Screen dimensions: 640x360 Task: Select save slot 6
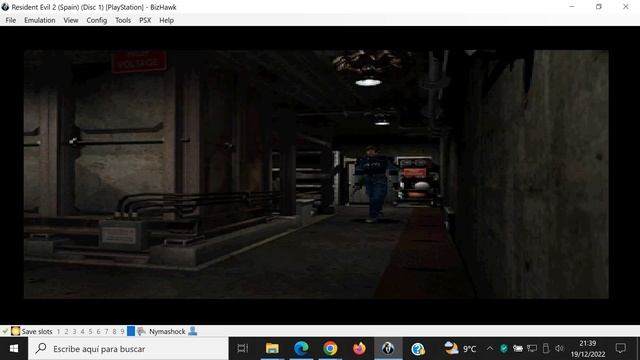[98, 331]
